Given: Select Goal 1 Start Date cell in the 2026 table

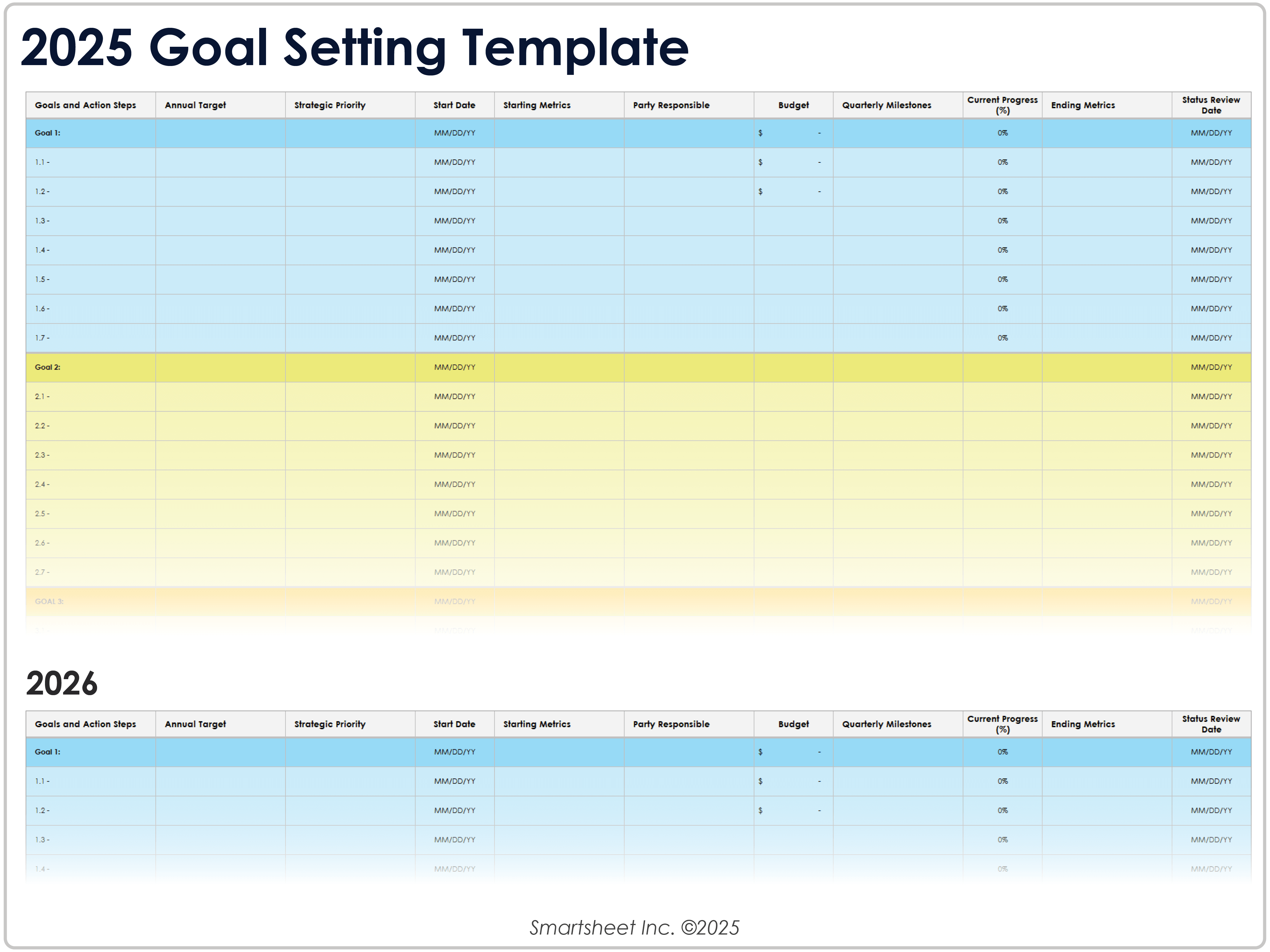Looking at the screenshot, I should (x=454, y=752).
